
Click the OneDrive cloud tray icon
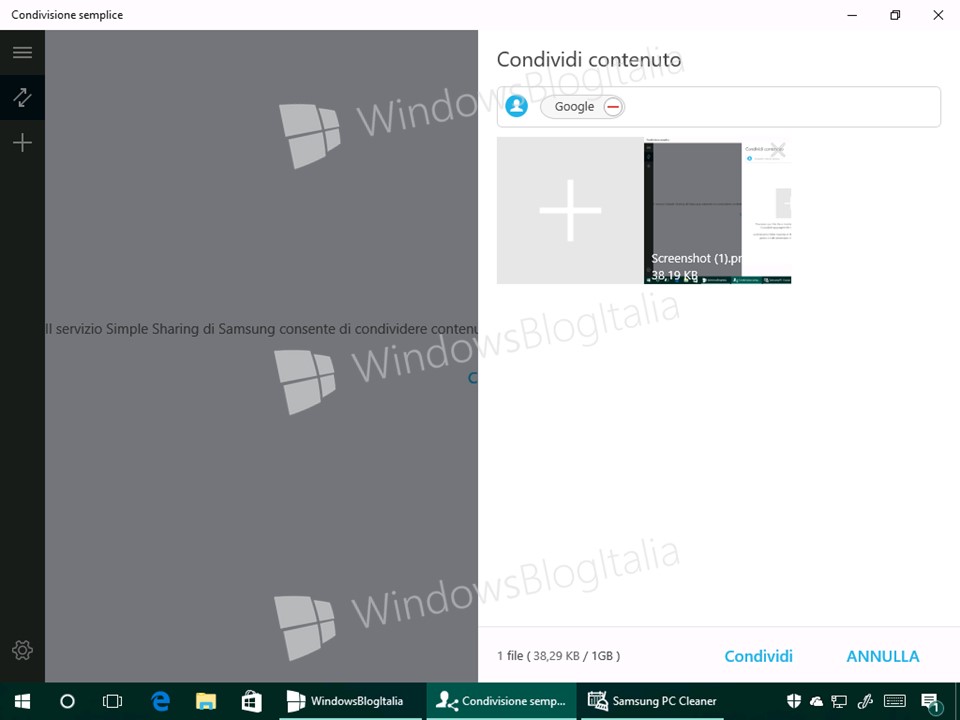pyautogui.click(x=816, y=701)
